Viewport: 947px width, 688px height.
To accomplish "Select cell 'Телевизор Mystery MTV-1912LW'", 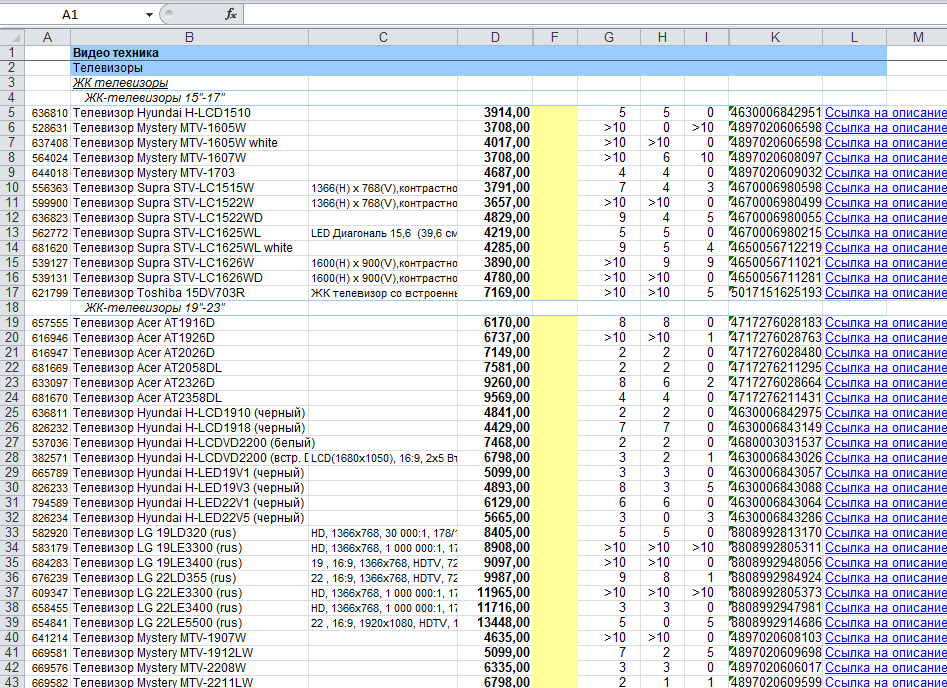I will point(189,652).
